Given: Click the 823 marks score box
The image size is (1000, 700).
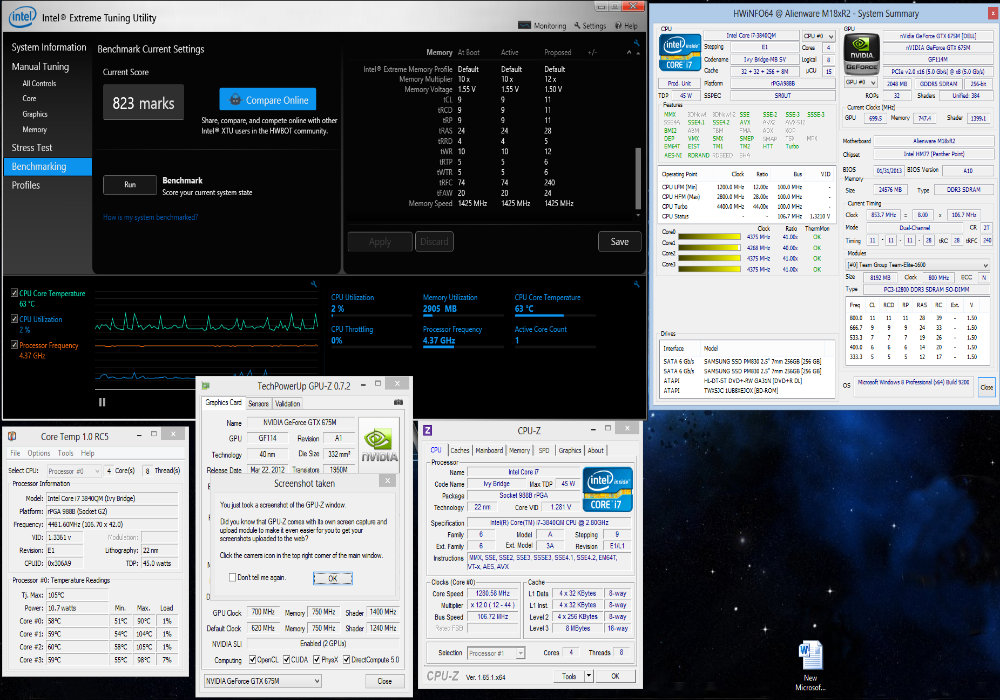Looking at the screenshot, I should (143, 103).
